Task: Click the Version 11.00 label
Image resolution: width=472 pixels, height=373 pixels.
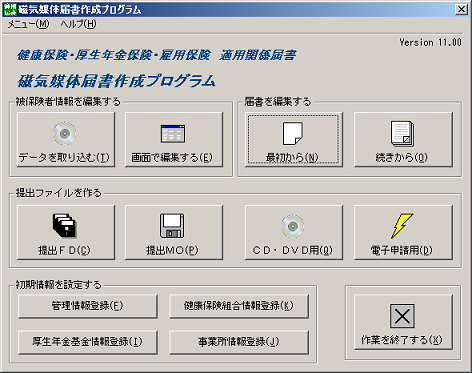Action: pyautogui.click(x=431, y=43)
